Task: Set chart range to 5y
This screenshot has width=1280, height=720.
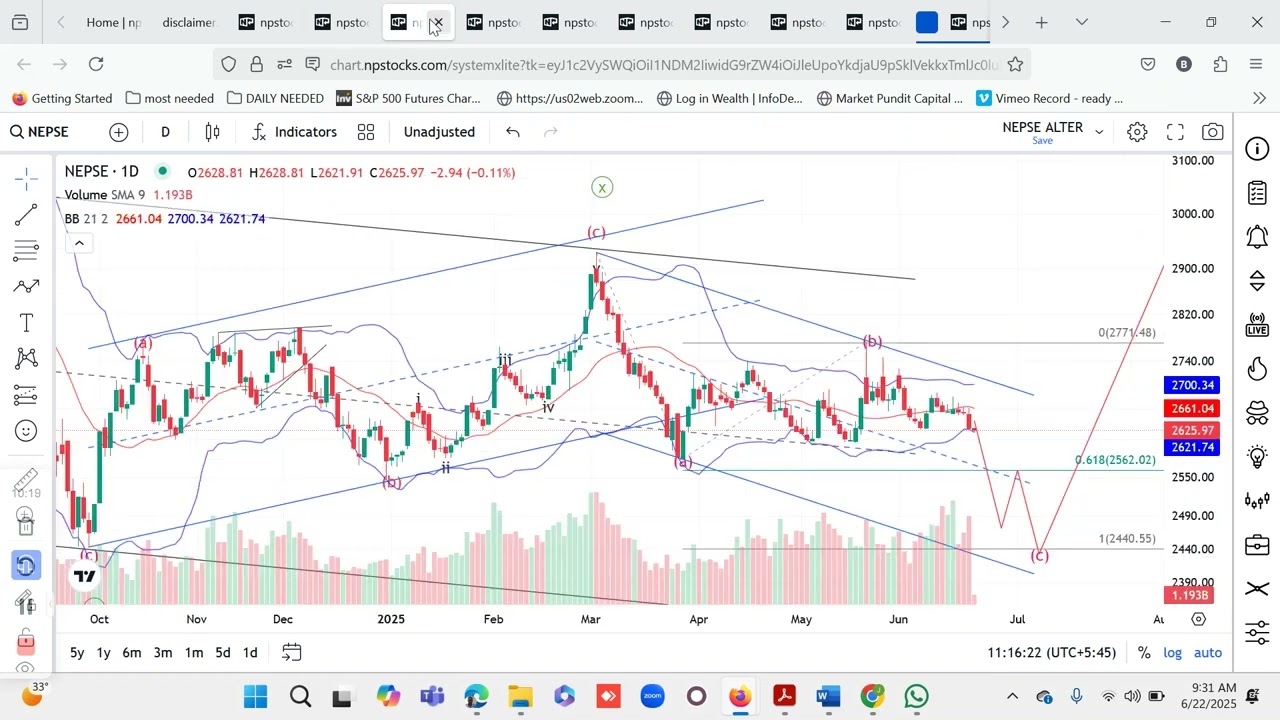Action: pos(77,653)
